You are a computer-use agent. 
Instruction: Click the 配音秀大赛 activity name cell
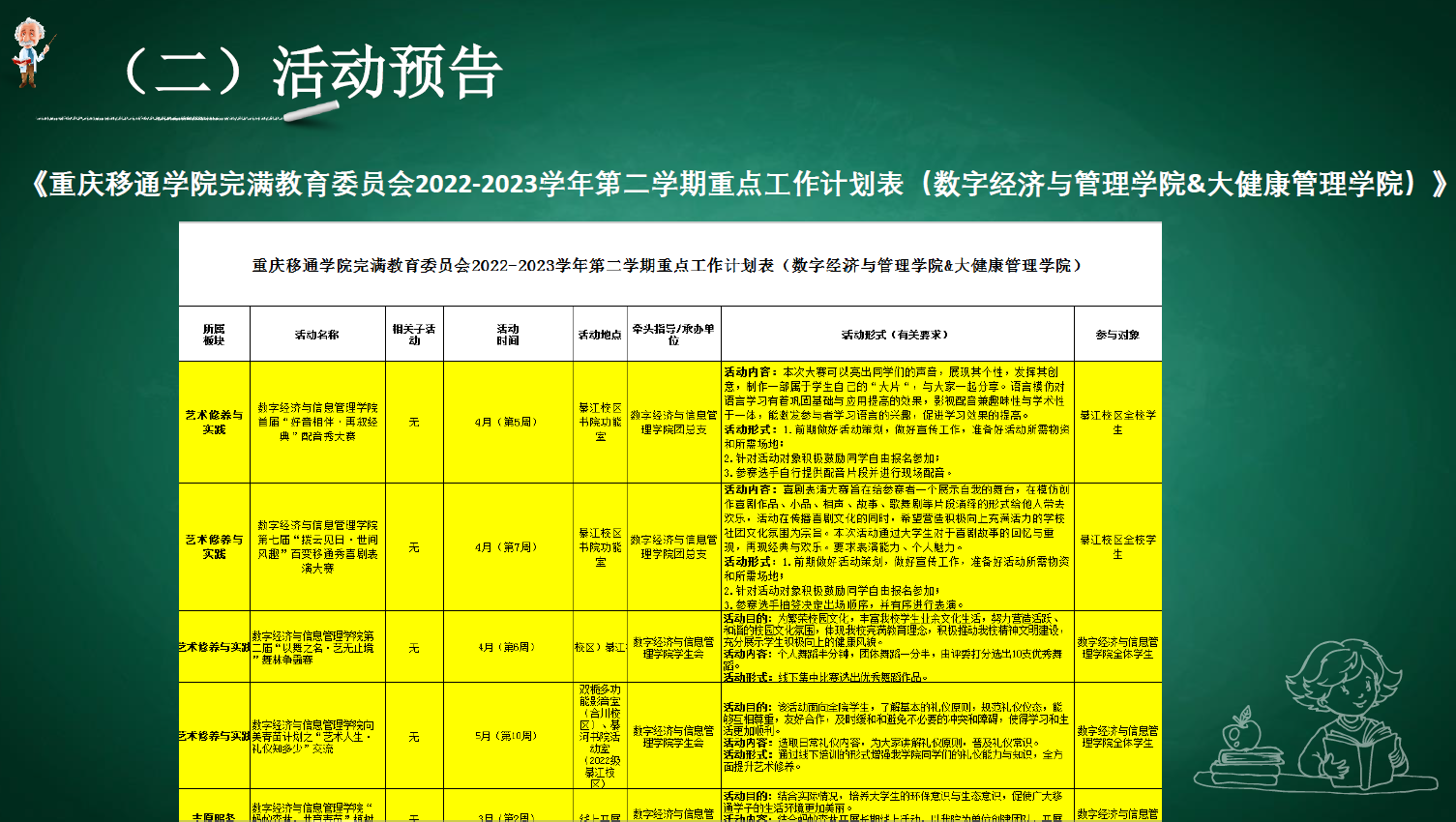(317, 423)
